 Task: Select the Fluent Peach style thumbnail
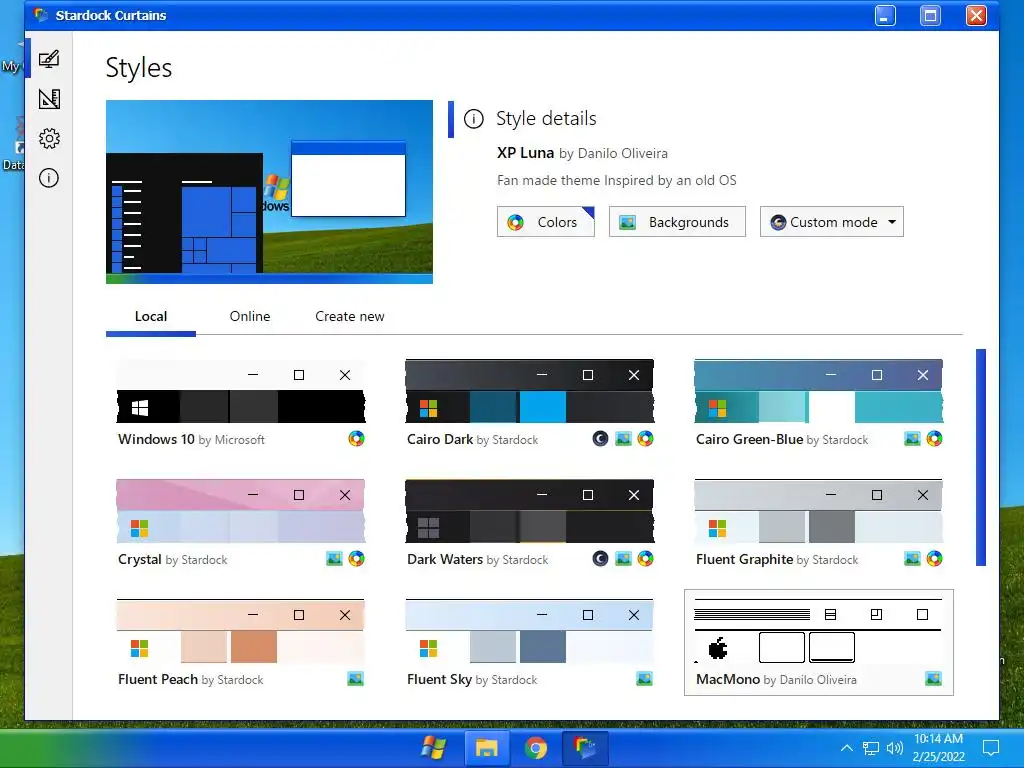241,632
